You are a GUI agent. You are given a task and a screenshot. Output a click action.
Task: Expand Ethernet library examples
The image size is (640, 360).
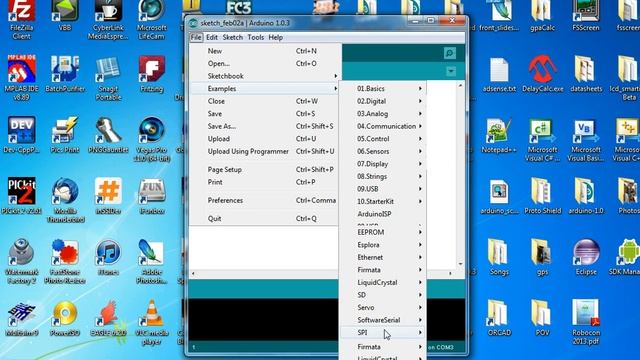click(383, 257)
